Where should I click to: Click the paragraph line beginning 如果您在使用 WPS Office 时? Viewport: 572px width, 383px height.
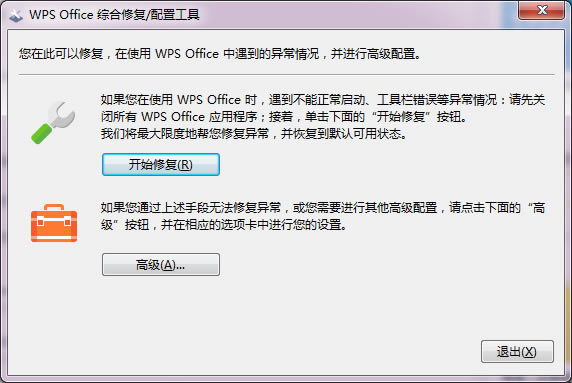[323, 100]
